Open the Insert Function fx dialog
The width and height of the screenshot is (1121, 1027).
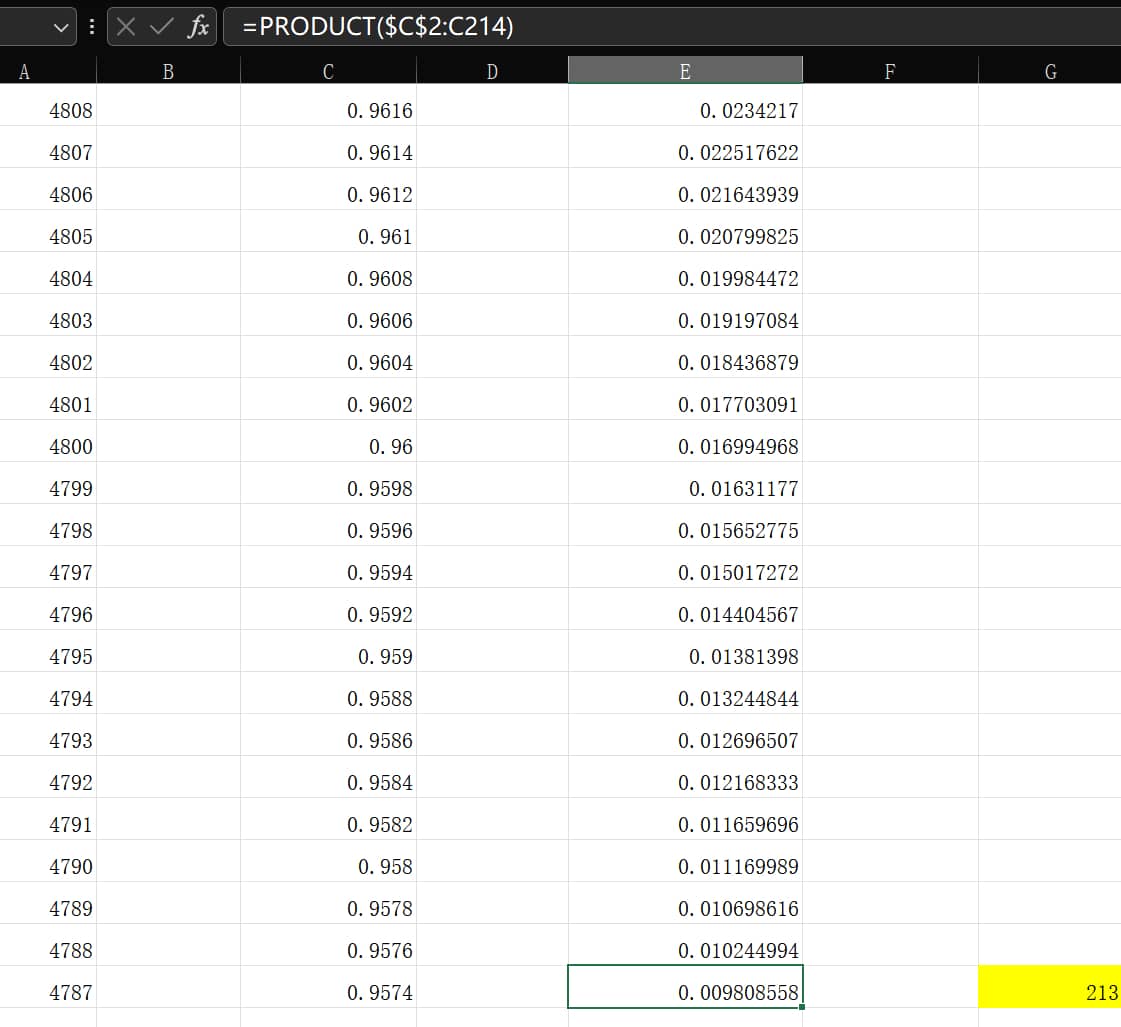(x=198, y=27)
